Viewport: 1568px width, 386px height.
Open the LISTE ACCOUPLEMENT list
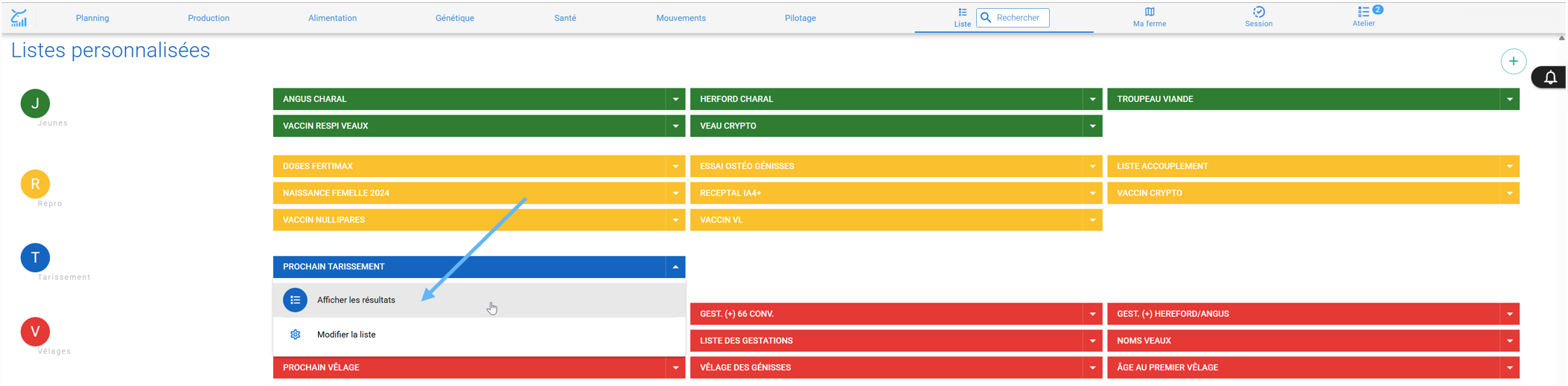(1303, 166)
